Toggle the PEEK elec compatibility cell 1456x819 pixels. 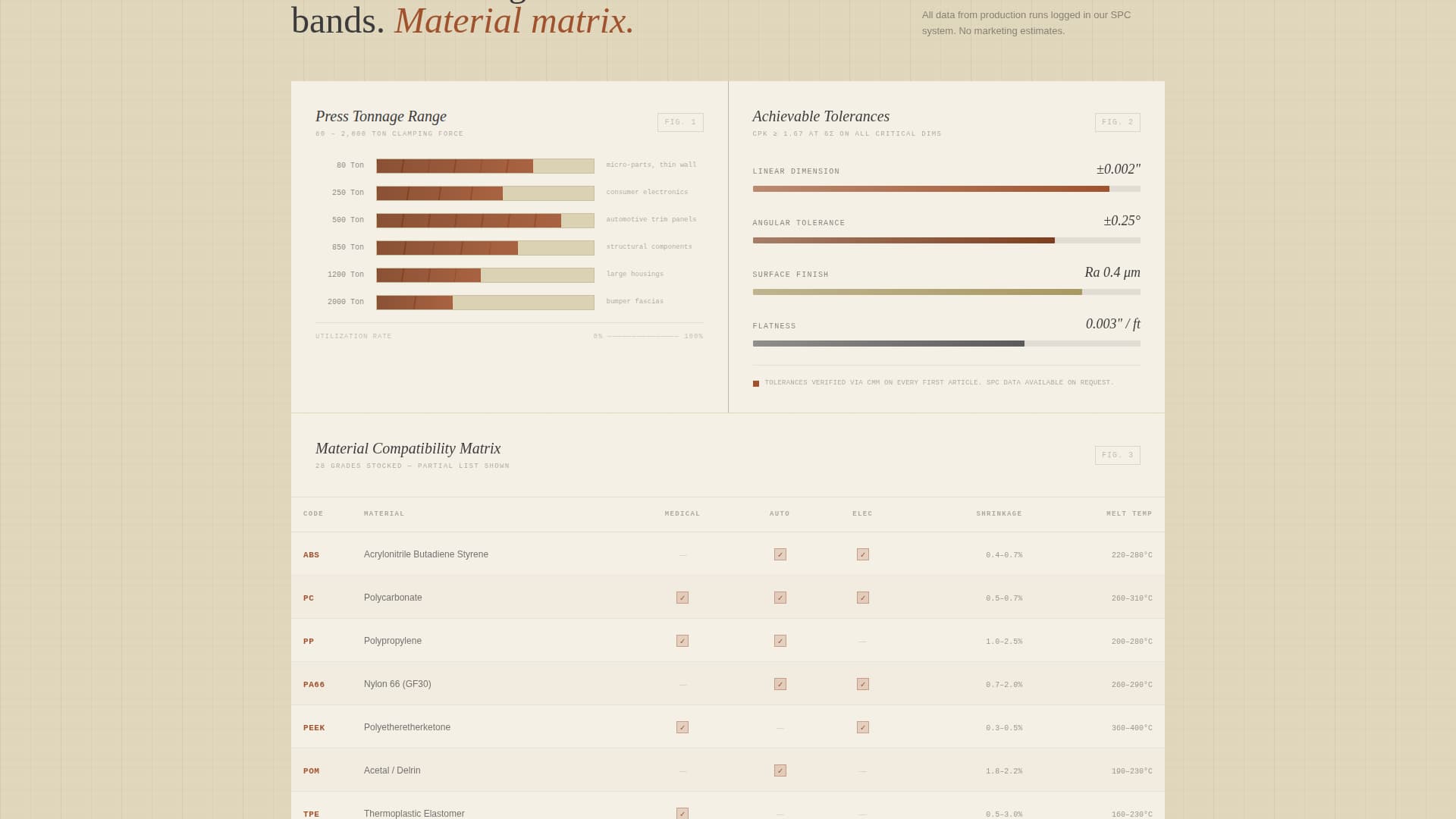click(862, 726)
